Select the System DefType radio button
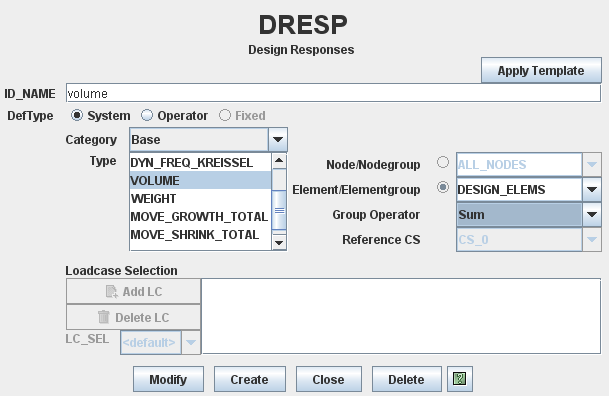This screenshot has height=396, width=609. tap(77, 115)
